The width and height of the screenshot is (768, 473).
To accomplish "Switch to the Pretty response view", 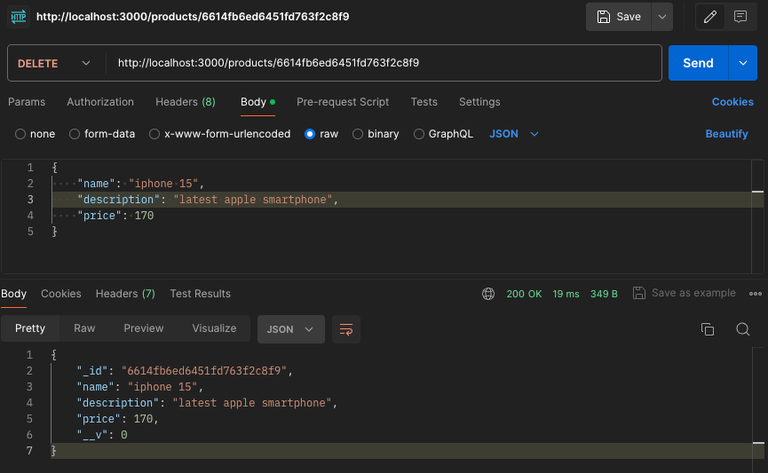I will click(x=30, y=329).
